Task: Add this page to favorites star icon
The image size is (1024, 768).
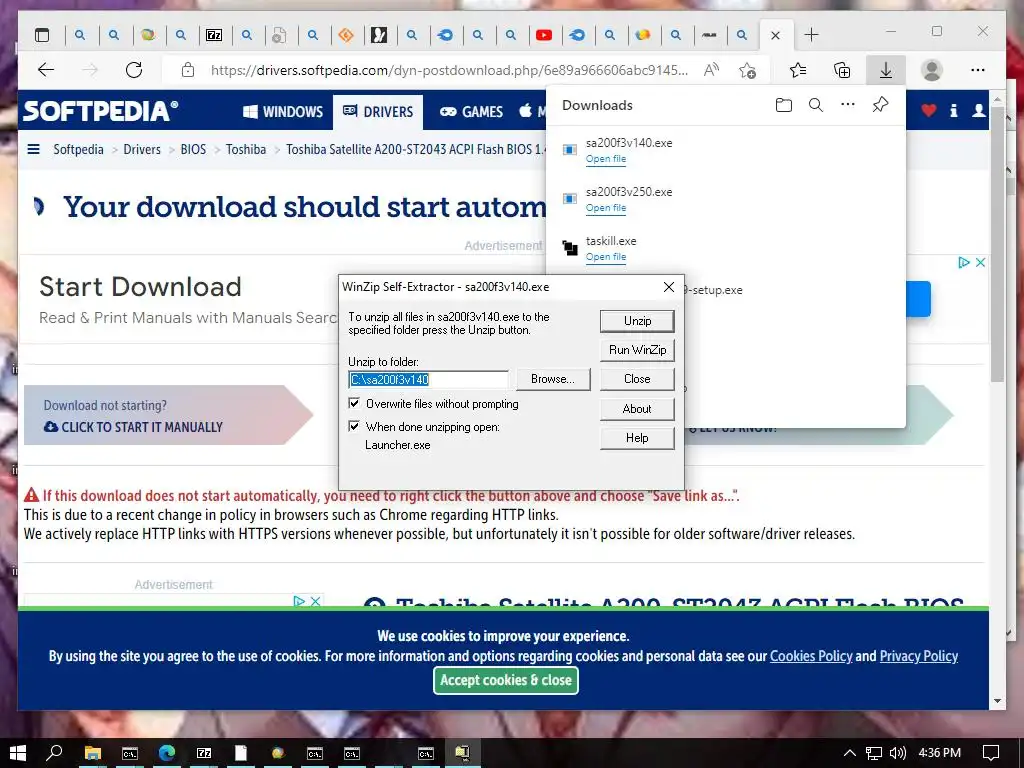Action: coord(748,70)
